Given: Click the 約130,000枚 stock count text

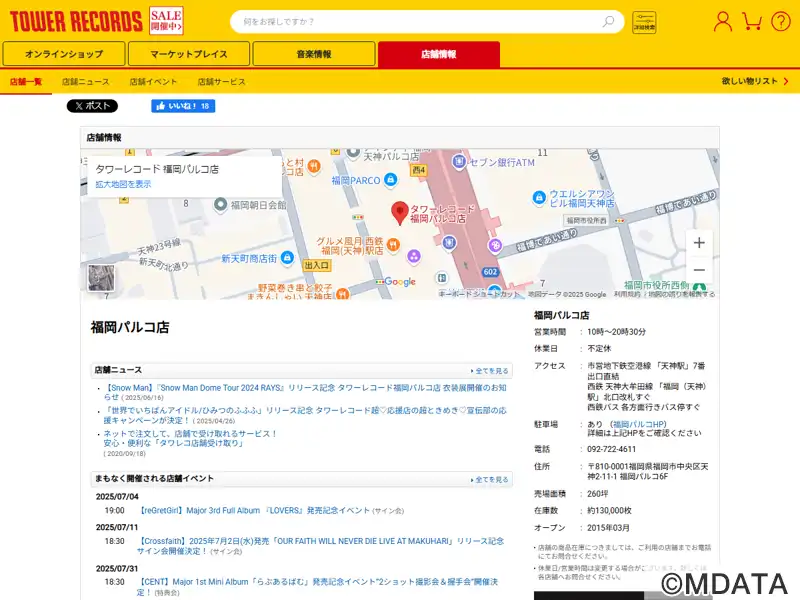Looking at the screenshot, I should (610, 511).
